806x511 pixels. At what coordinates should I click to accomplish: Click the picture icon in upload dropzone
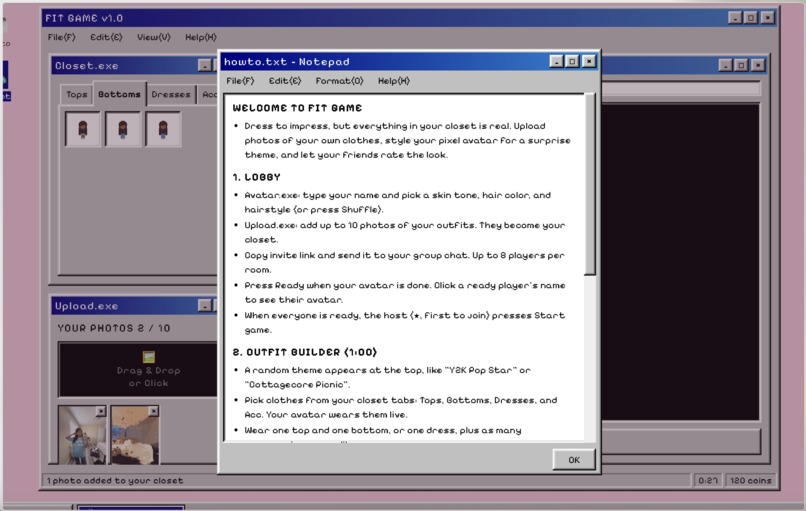coord(149,357)
